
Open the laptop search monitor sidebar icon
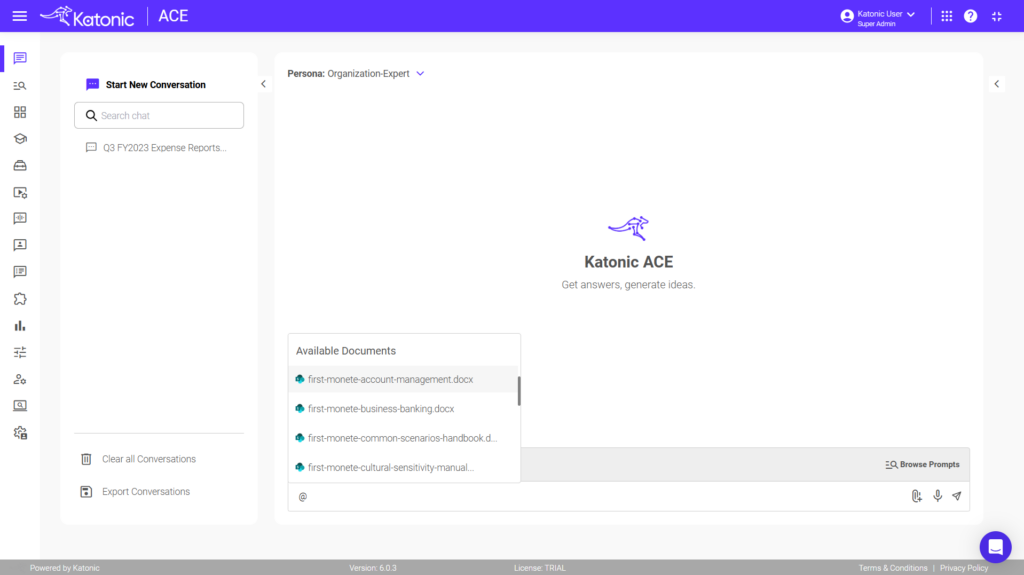click(20, 406)
